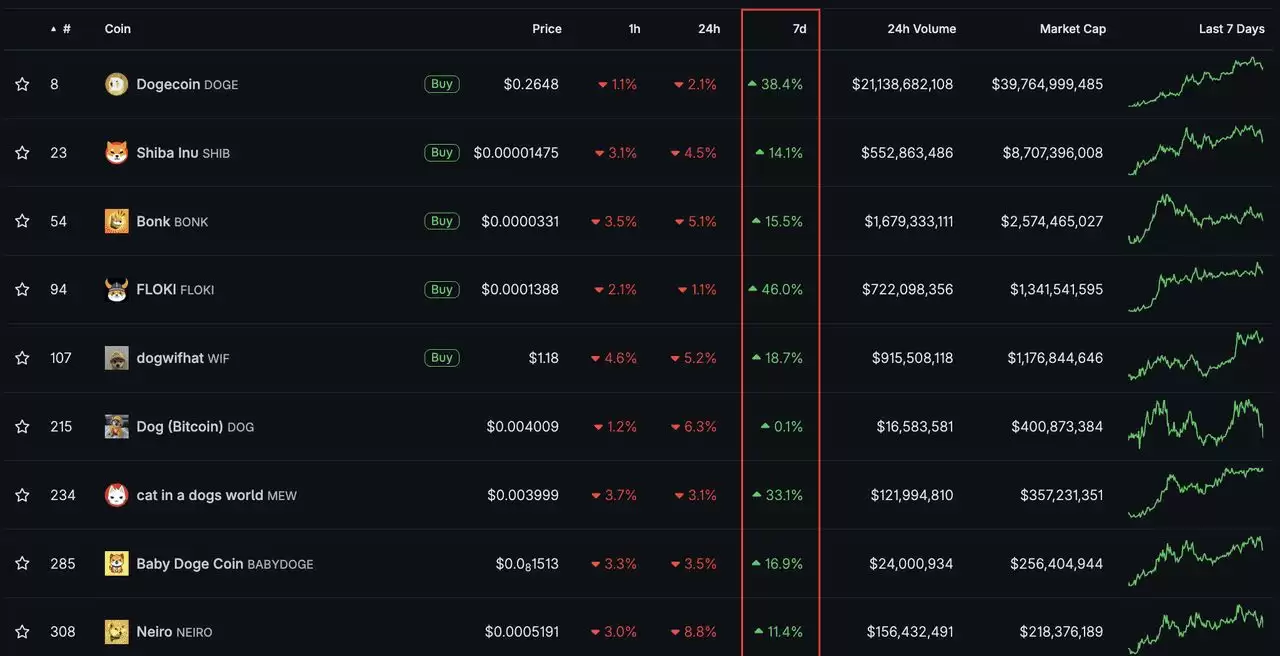Click the Neiro coin logo icon

pyautogui.click(x=116, y=632)
